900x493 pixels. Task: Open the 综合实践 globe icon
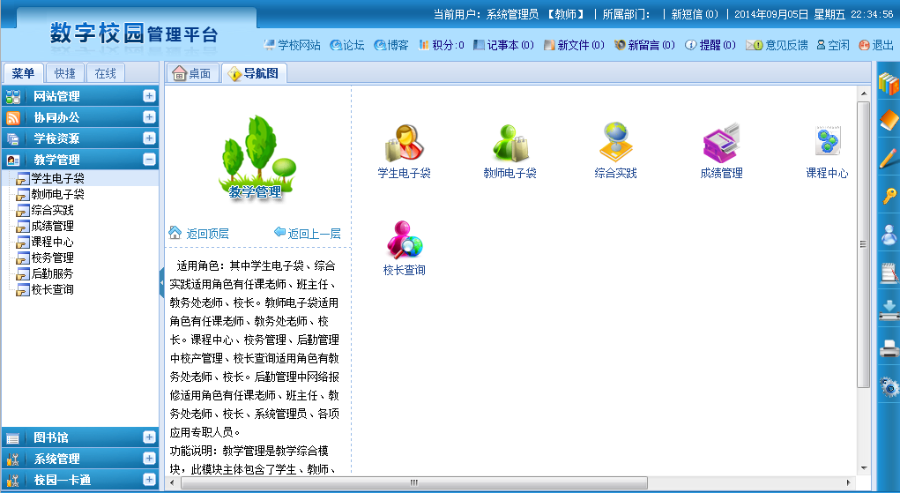pyautogui.click(x=616, y=142)
